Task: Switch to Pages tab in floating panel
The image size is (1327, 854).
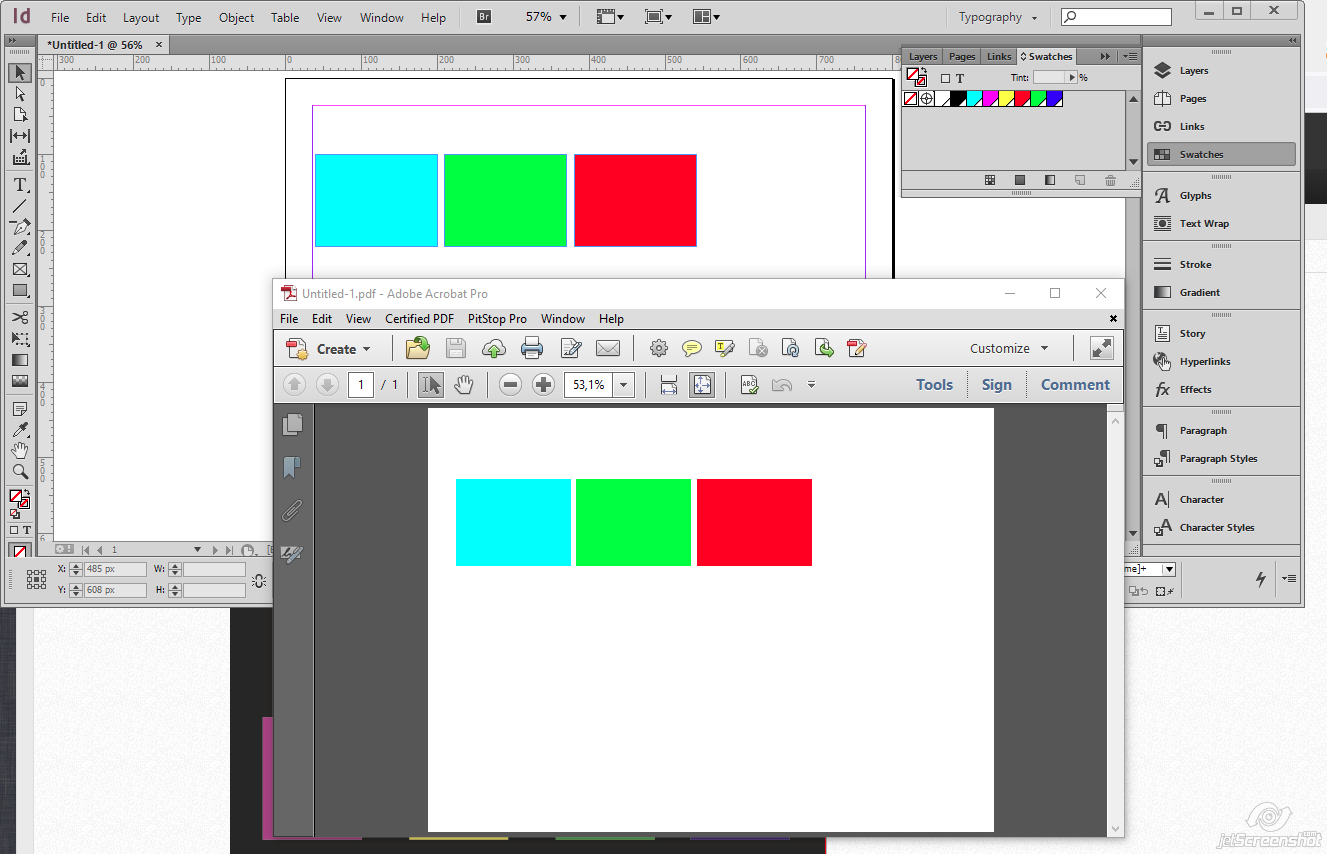Action: (x=962, y=56)
